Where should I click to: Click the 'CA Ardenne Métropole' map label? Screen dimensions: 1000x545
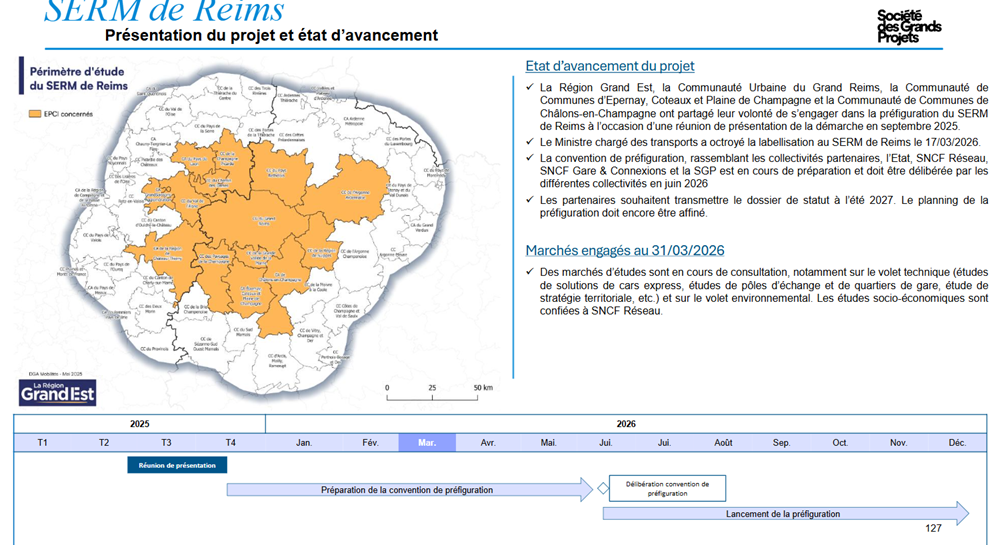[353, 120]
